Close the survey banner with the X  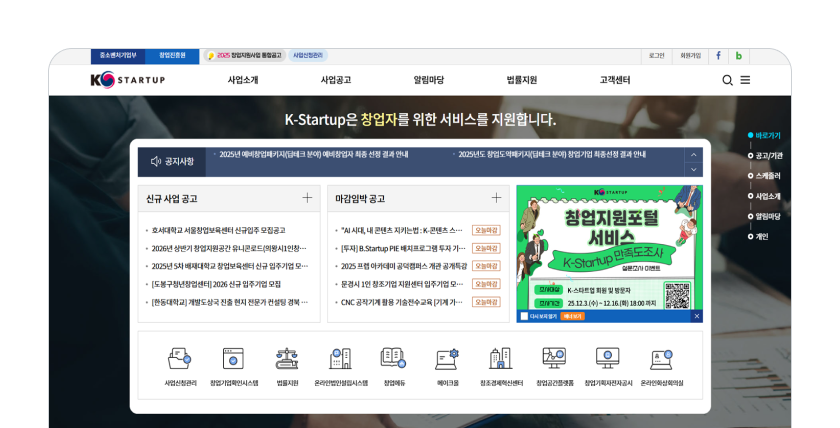pos(696,316)
